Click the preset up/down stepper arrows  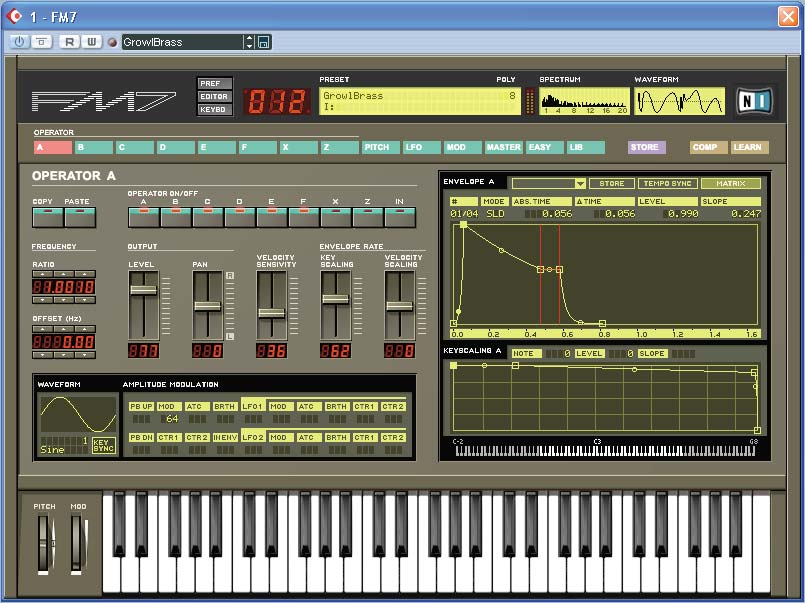pos(249,42)
